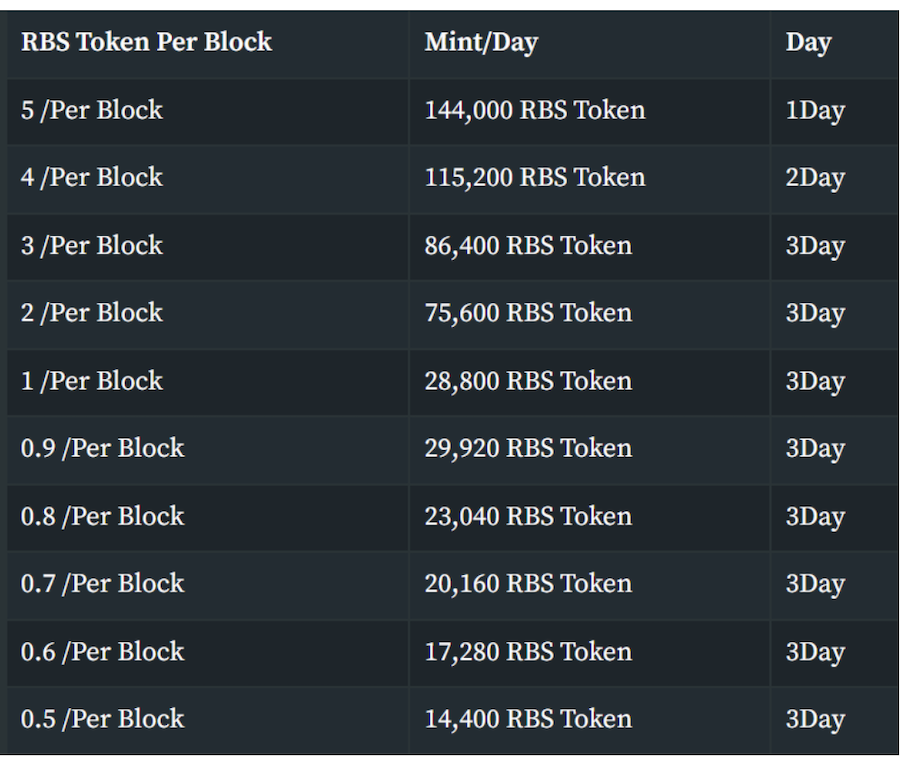The image size is (900, 757).
Task: Select the "1 /Per Block" cell
Action: click(92, 381)
